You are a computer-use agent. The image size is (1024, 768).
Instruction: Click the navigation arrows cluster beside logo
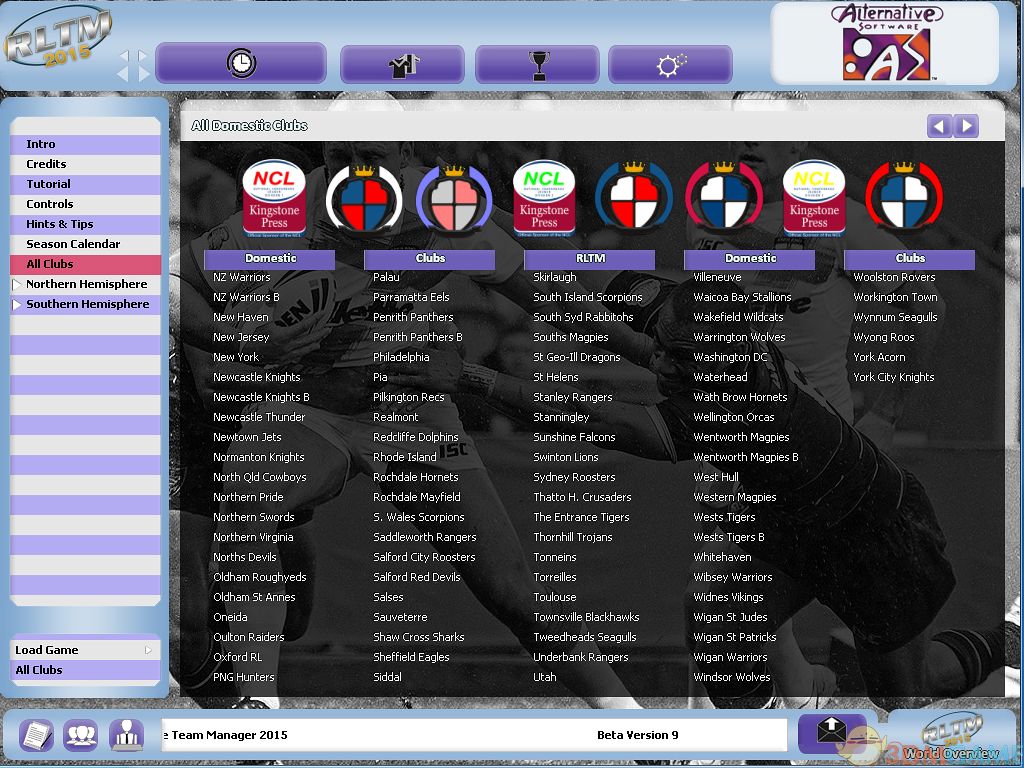134,65
